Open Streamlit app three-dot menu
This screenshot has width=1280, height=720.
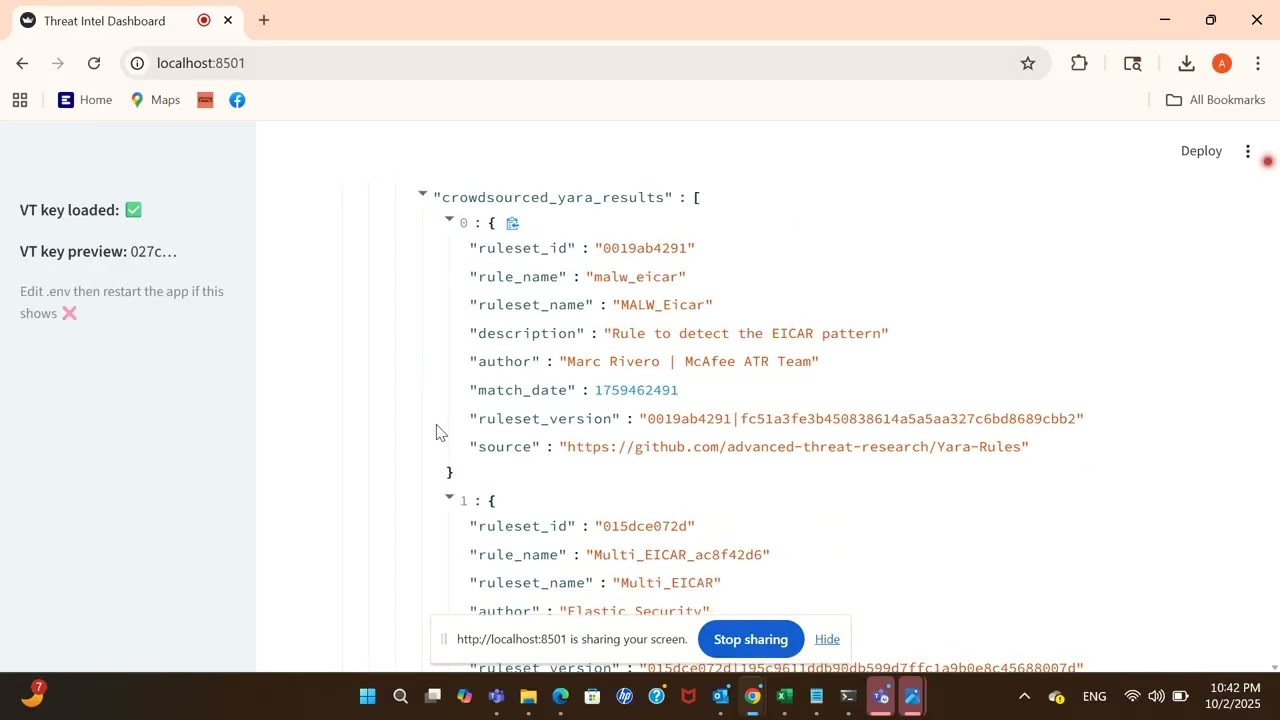pyautogui.click(x=1248, y=151)
